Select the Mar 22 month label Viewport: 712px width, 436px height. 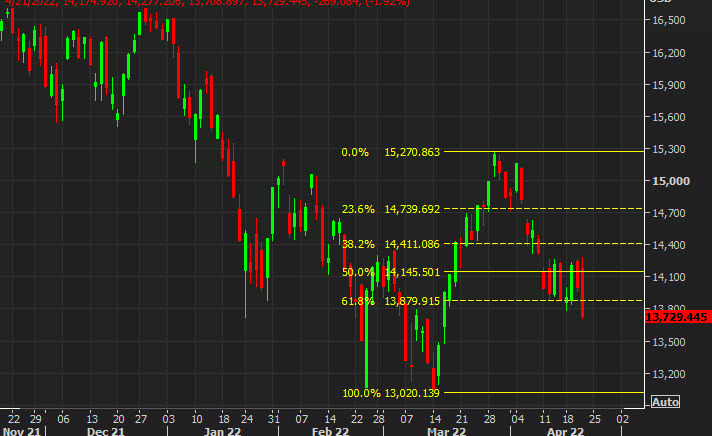[446, 430]
